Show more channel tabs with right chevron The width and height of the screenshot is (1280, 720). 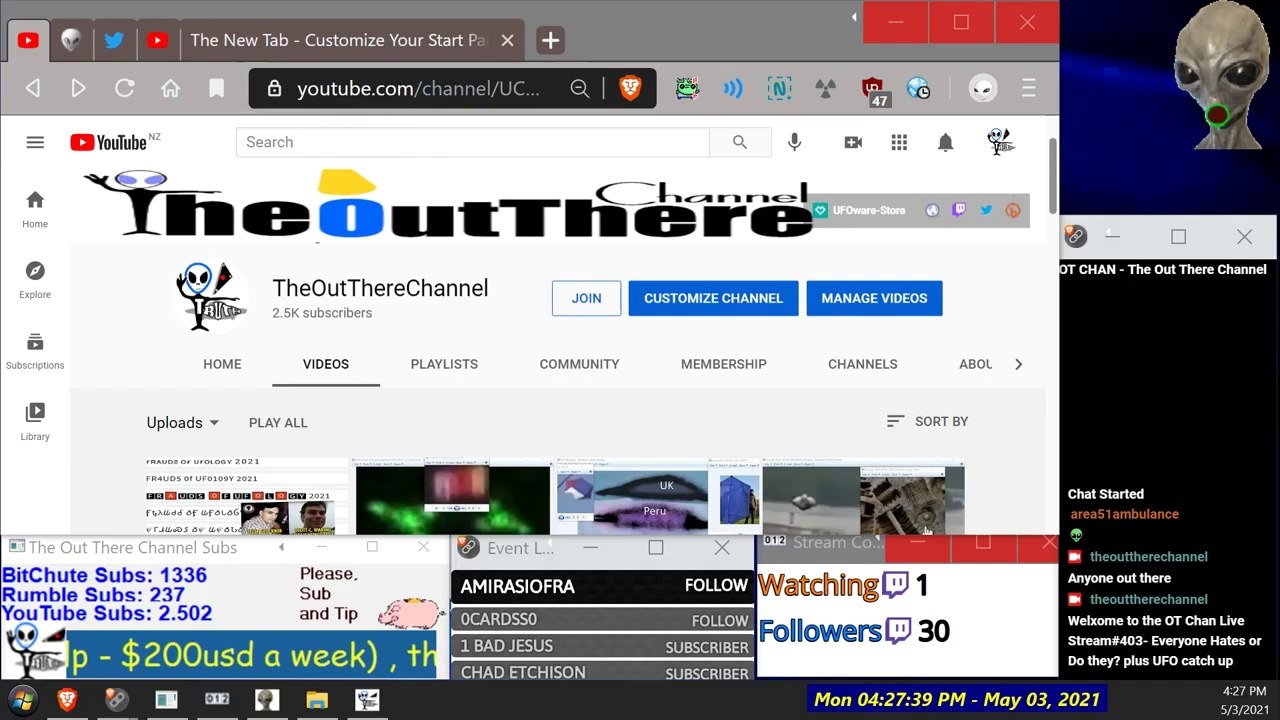tap(1018, 364)
